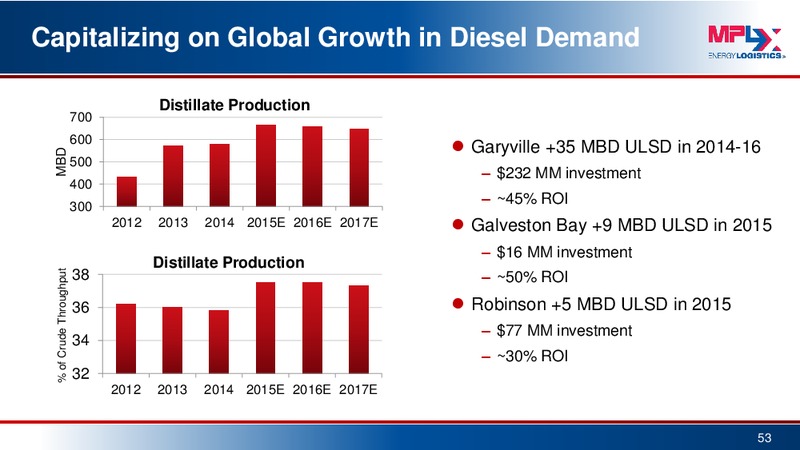This screenshot has height=450, width=800.
Task: Click the 34 value on the percent axis
Action: (81, 340)
